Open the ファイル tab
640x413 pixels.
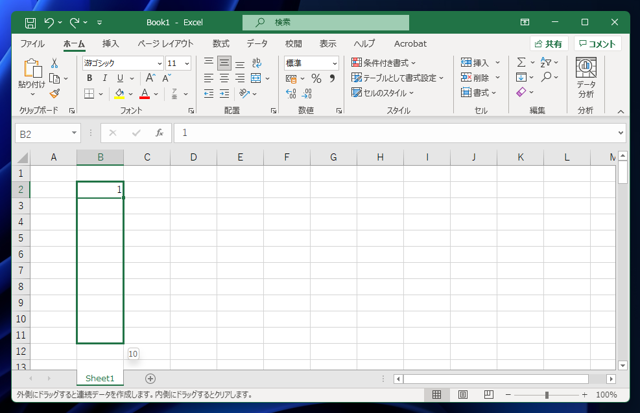click(33, 44)
